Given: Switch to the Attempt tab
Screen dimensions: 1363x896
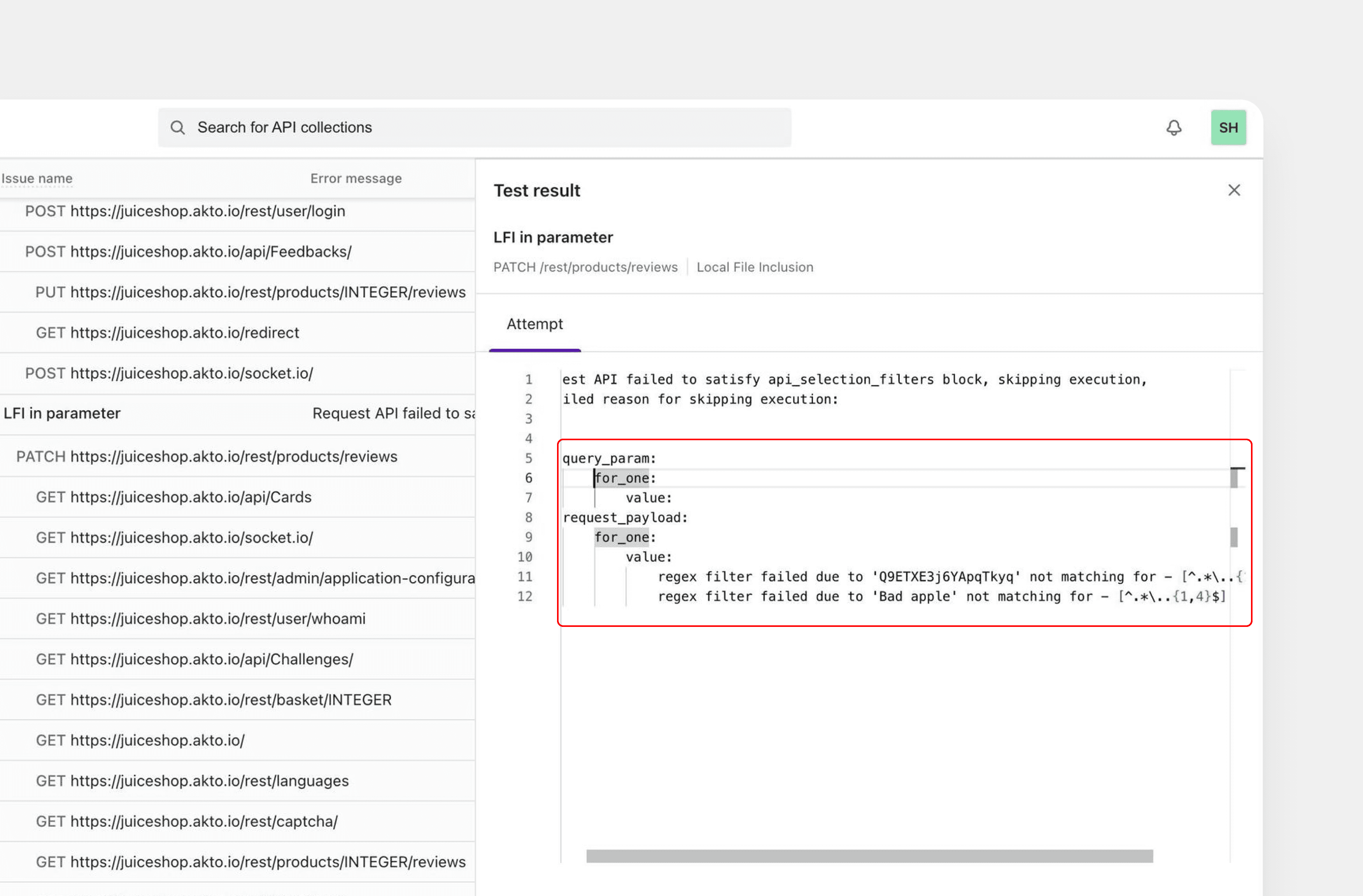Looking at the screenshot, I should [534, 324].
